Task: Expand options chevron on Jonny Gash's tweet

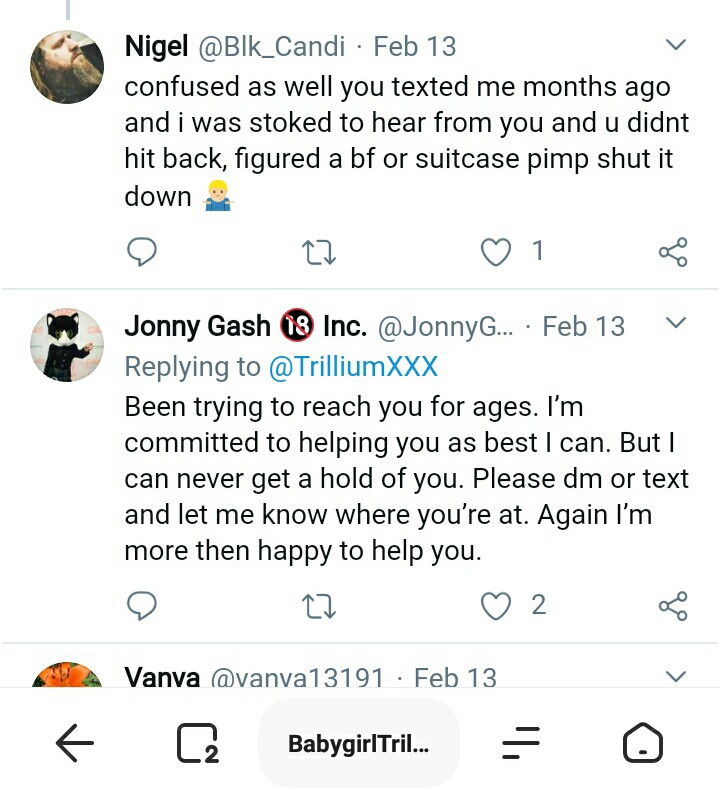Action: [x=676, y=323]
